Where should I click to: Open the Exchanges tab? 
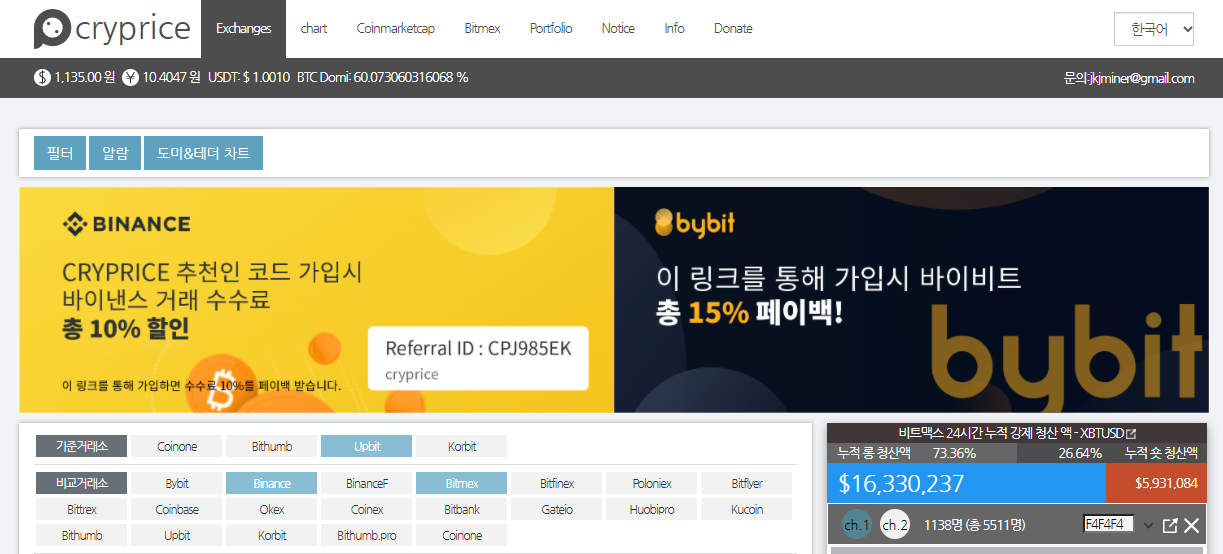tap(243, 28)
